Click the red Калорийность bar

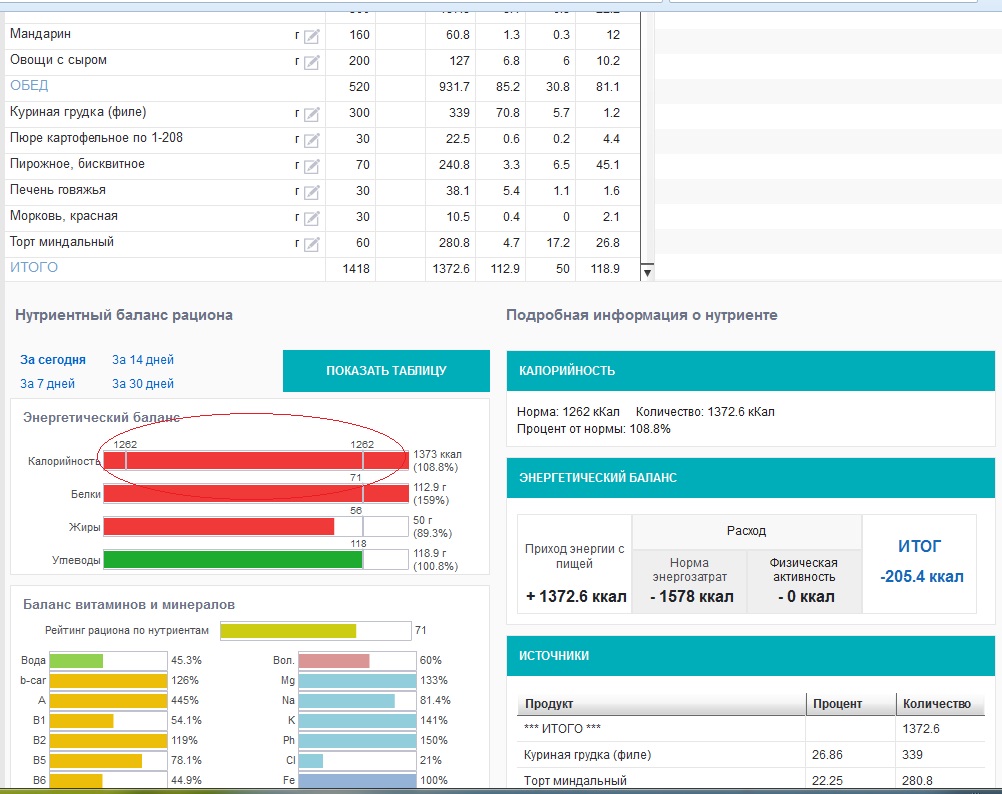[x=255, y=461]
